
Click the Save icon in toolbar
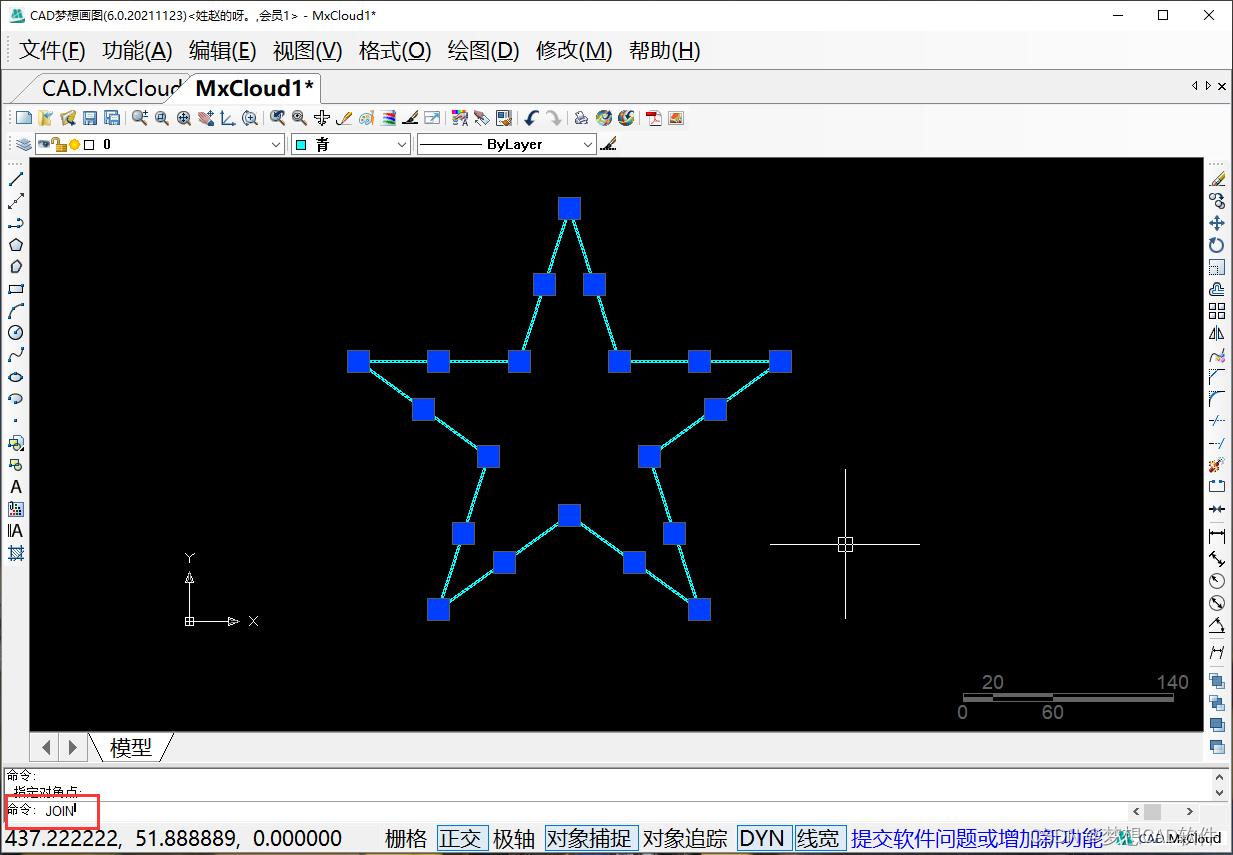(90, 118)
